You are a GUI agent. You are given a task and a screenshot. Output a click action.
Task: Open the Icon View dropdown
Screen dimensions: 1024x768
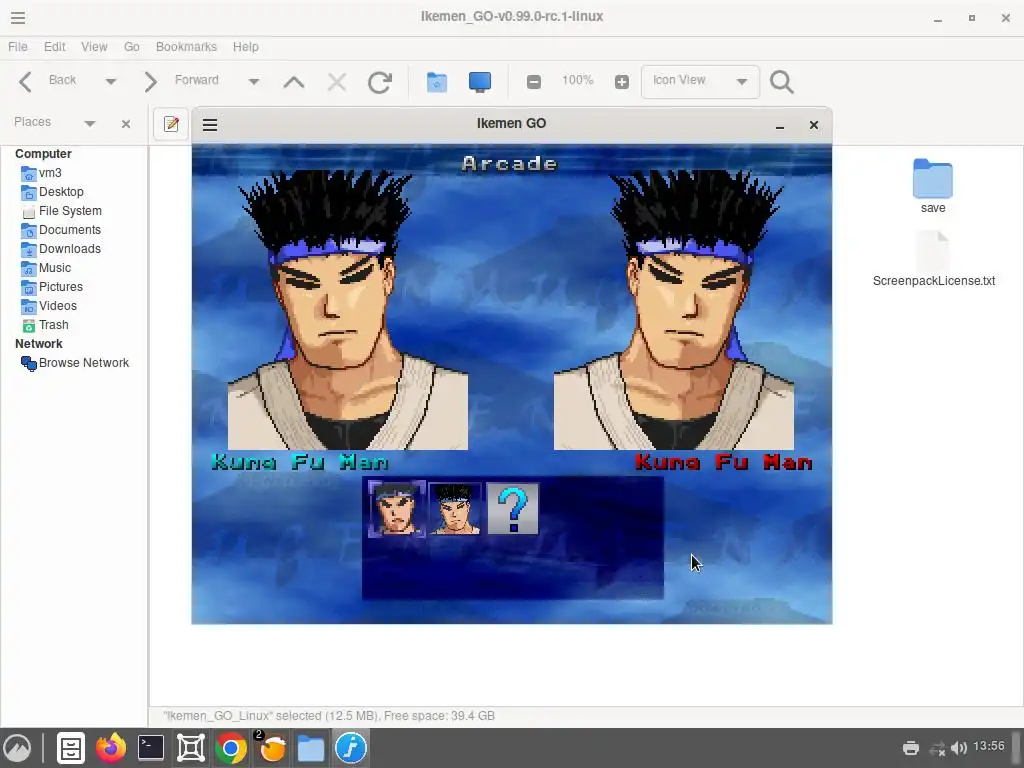700,81
